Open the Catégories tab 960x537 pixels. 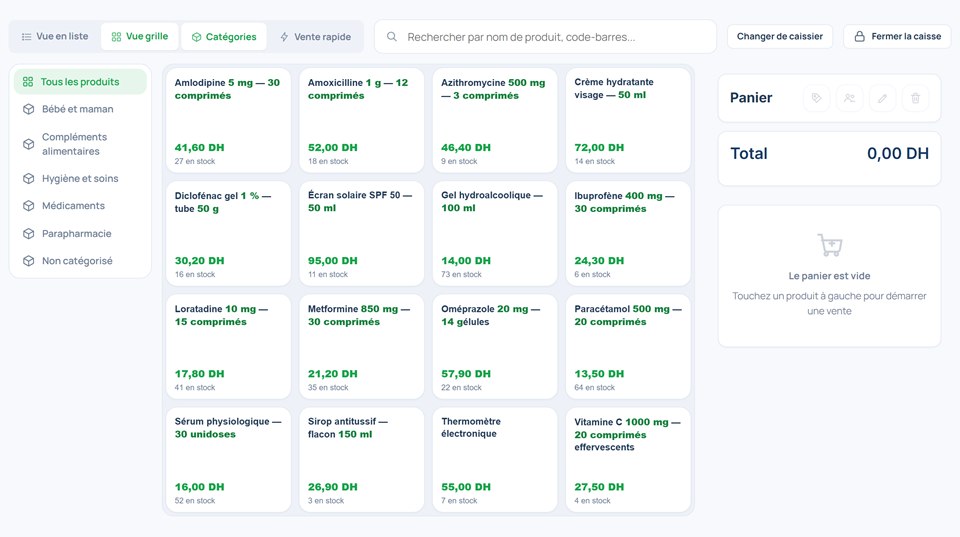[224, 36]
